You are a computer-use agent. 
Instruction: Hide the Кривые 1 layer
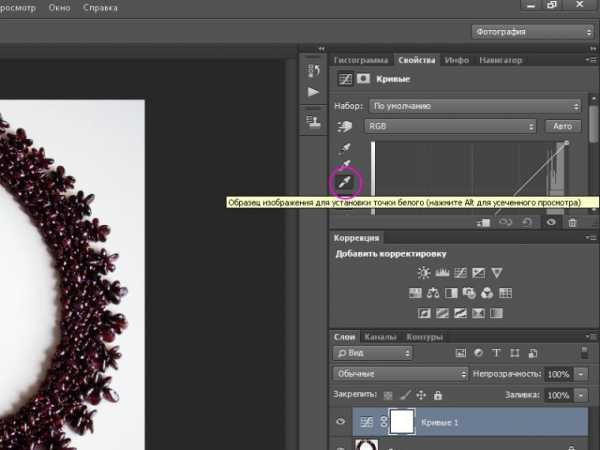point(340,422)
